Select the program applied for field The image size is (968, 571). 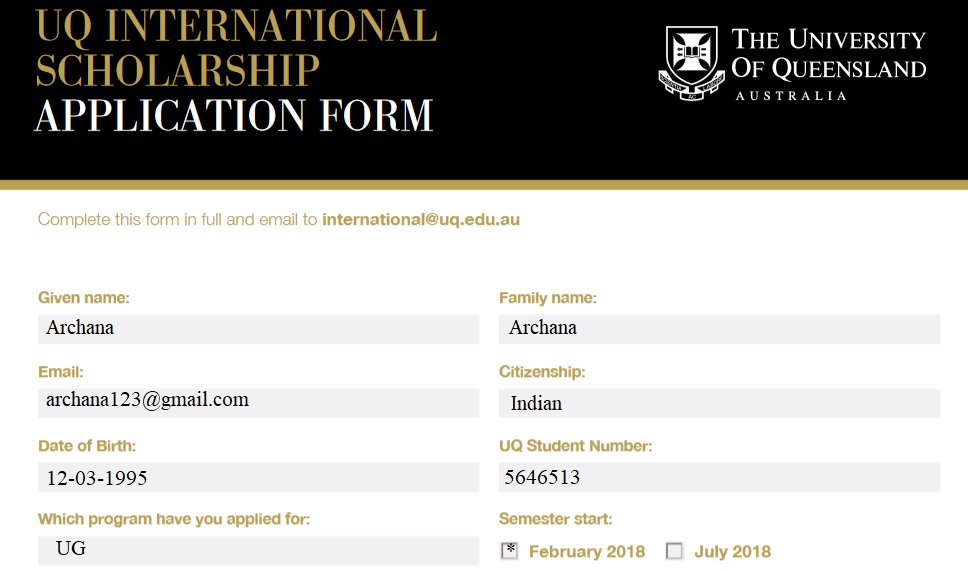(258, 550)
